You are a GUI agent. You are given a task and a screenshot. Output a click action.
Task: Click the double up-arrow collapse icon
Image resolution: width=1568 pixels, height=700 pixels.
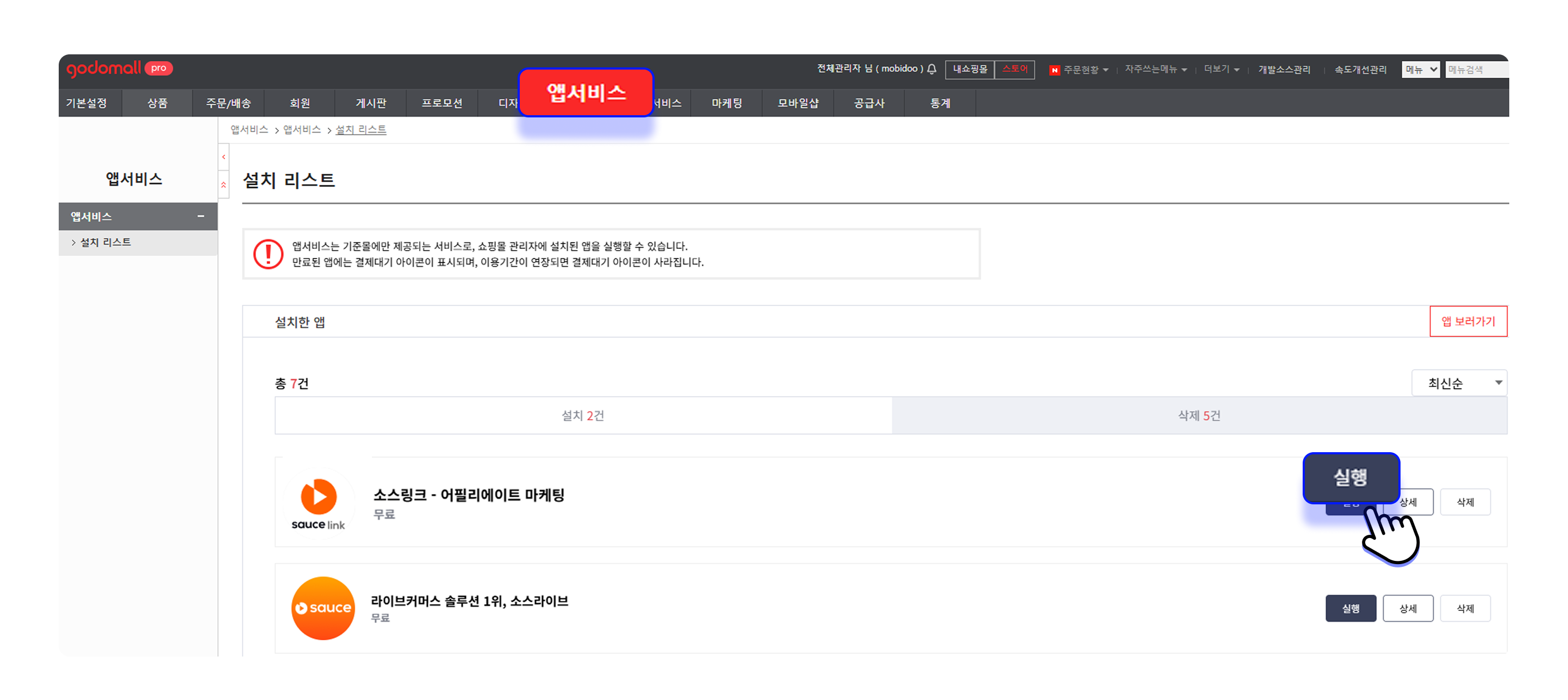click(x=223, y=184)
